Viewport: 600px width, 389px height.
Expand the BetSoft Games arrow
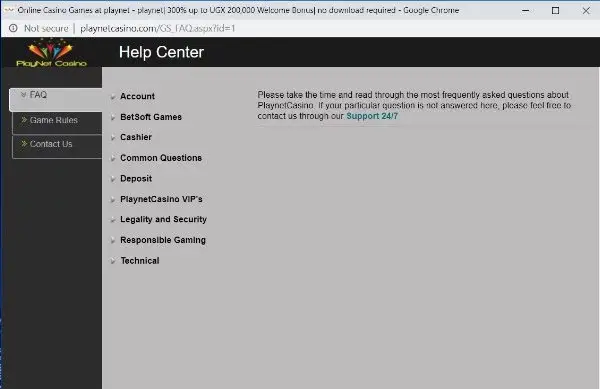pos(113,118)
